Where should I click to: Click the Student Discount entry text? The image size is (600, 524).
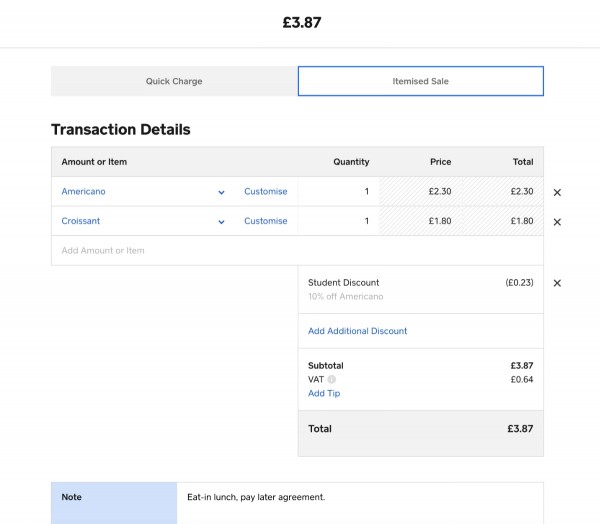point(344,283)
